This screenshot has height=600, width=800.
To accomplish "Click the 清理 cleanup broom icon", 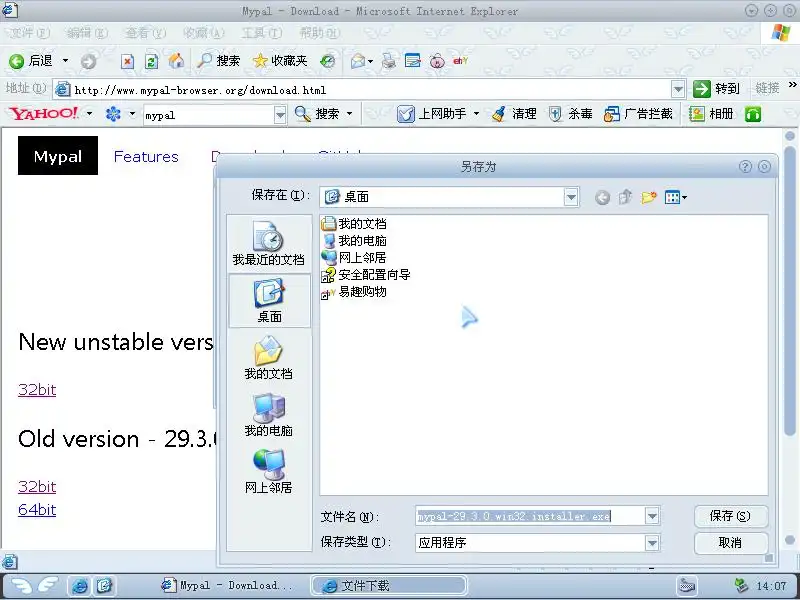I will [x=514, y=114].
